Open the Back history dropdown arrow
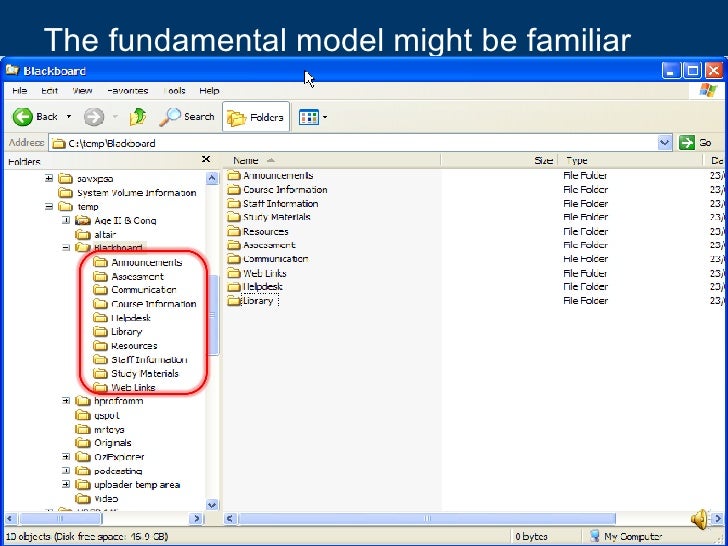 click(x=69, y=117)
